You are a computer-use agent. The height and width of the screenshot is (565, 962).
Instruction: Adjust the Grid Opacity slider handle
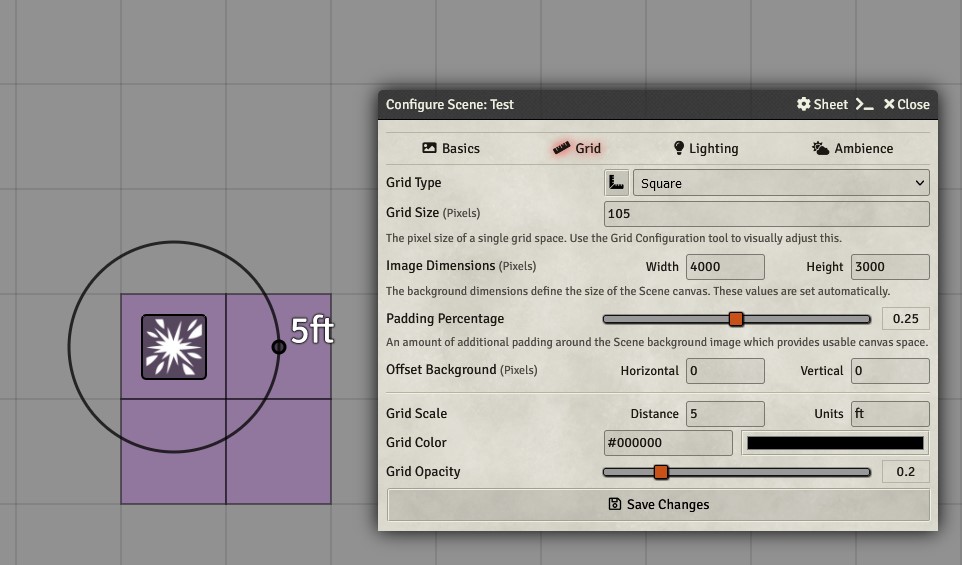click(x=661, y=472)
